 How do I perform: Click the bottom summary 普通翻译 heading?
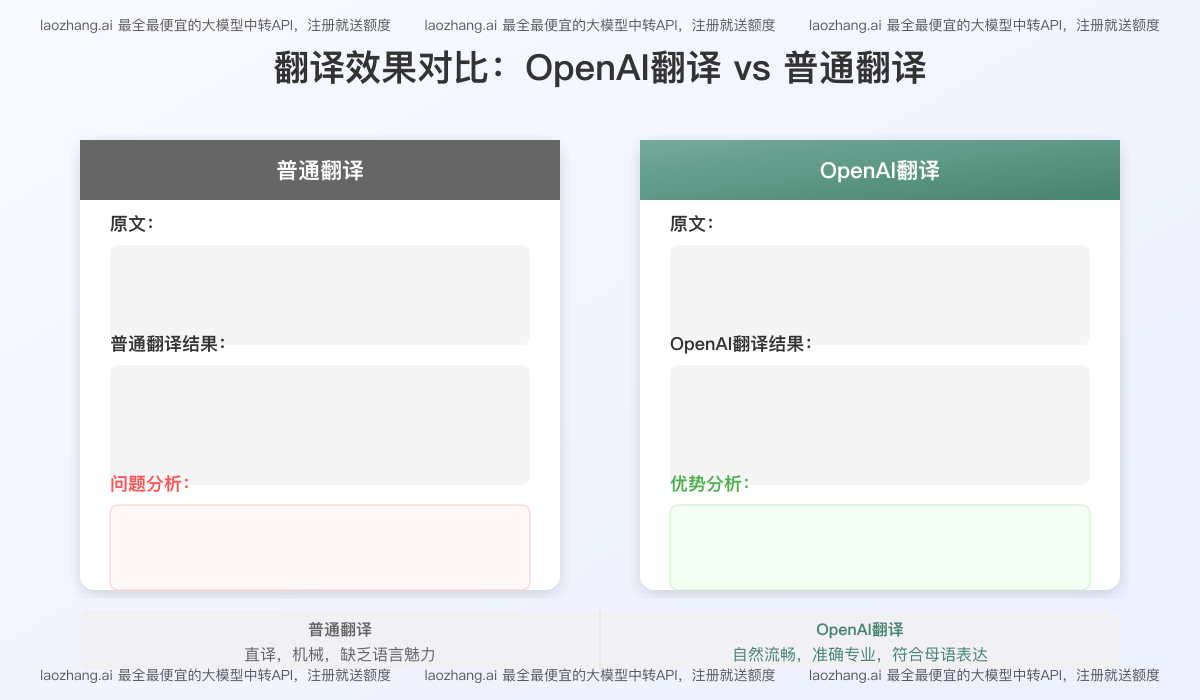click(340, 630)
